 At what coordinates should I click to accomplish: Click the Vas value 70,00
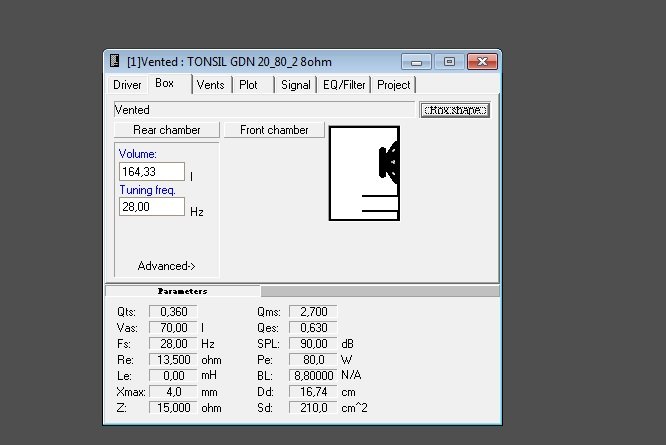click(x=173, y=328)
